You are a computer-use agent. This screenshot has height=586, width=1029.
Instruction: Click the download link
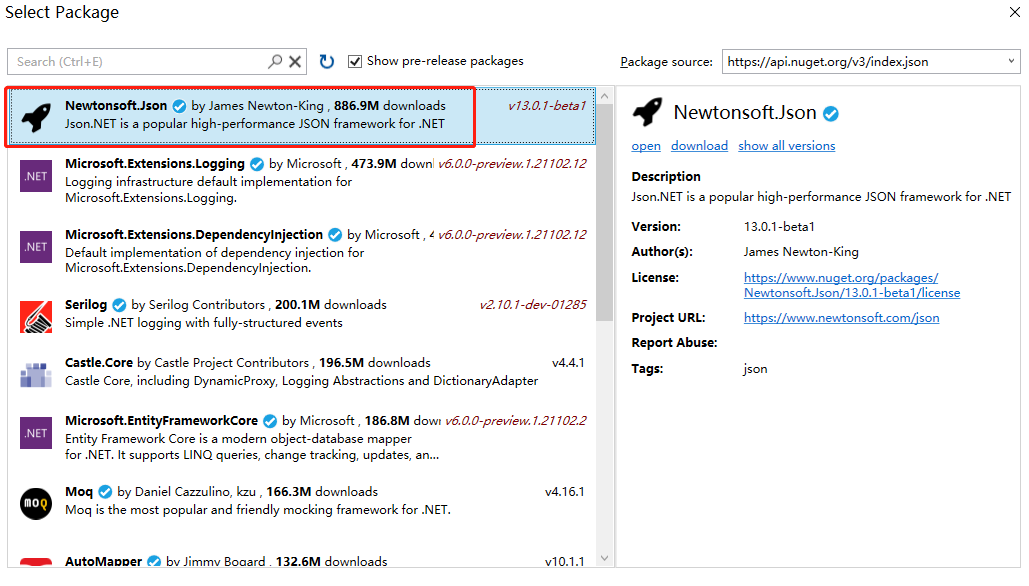[x=699, y=146]
